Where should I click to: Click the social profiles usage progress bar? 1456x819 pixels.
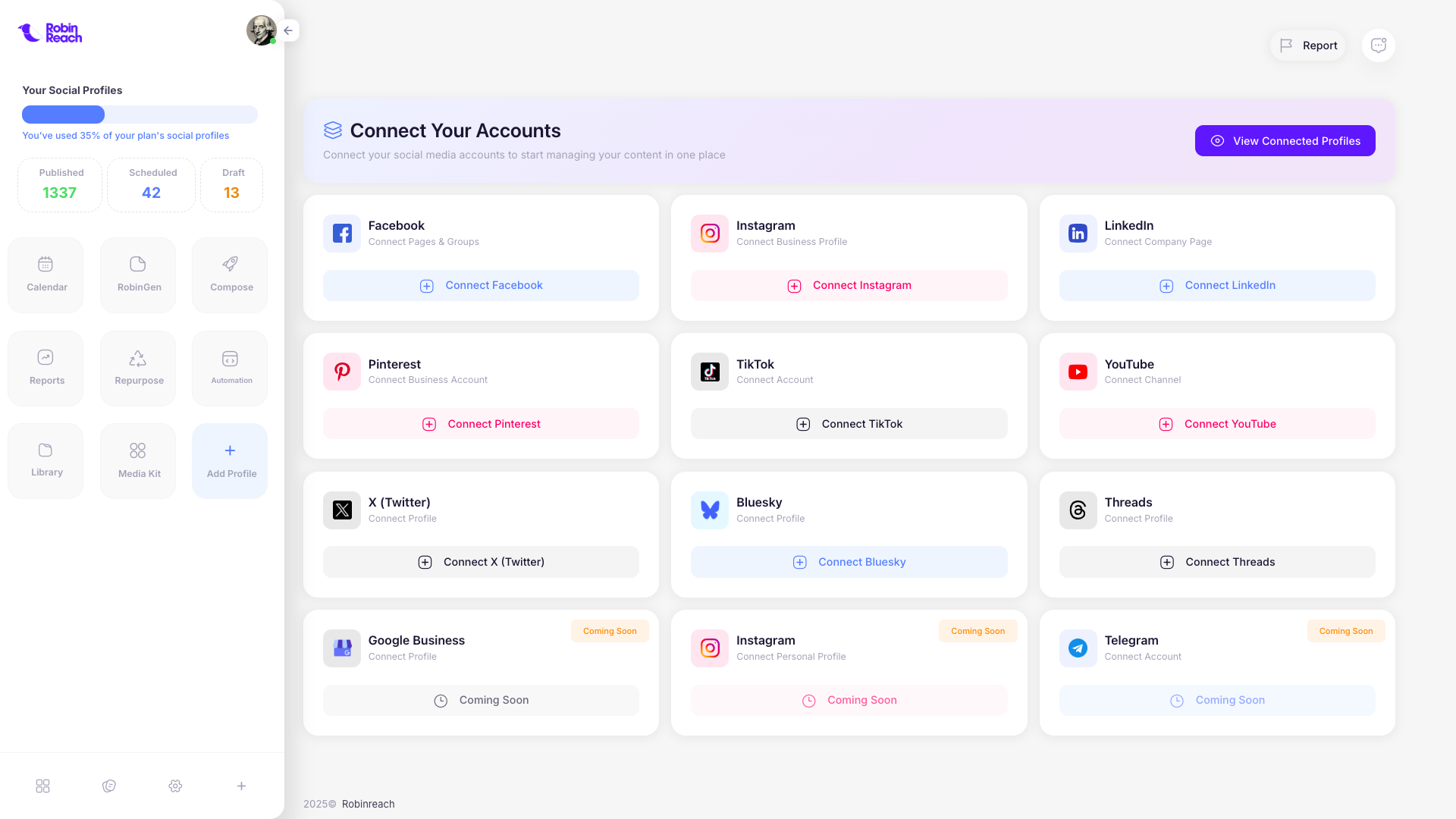tap(140, 115)
